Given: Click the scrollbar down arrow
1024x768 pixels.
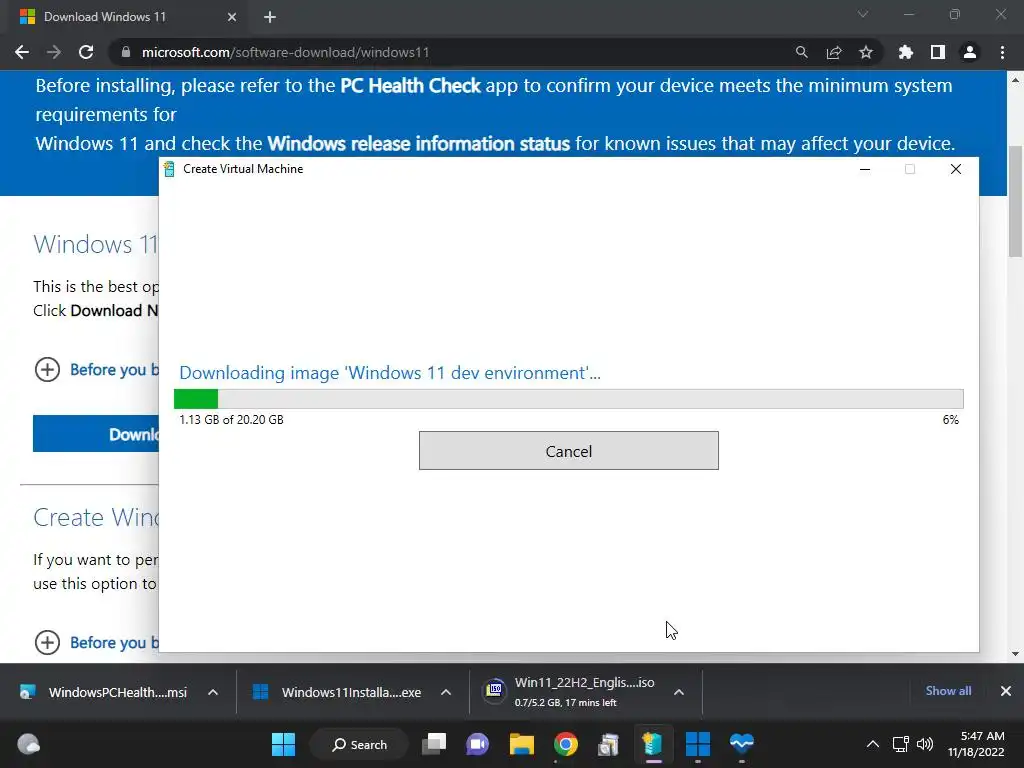Looking at the screenshot, I should tap(1016, 654).
